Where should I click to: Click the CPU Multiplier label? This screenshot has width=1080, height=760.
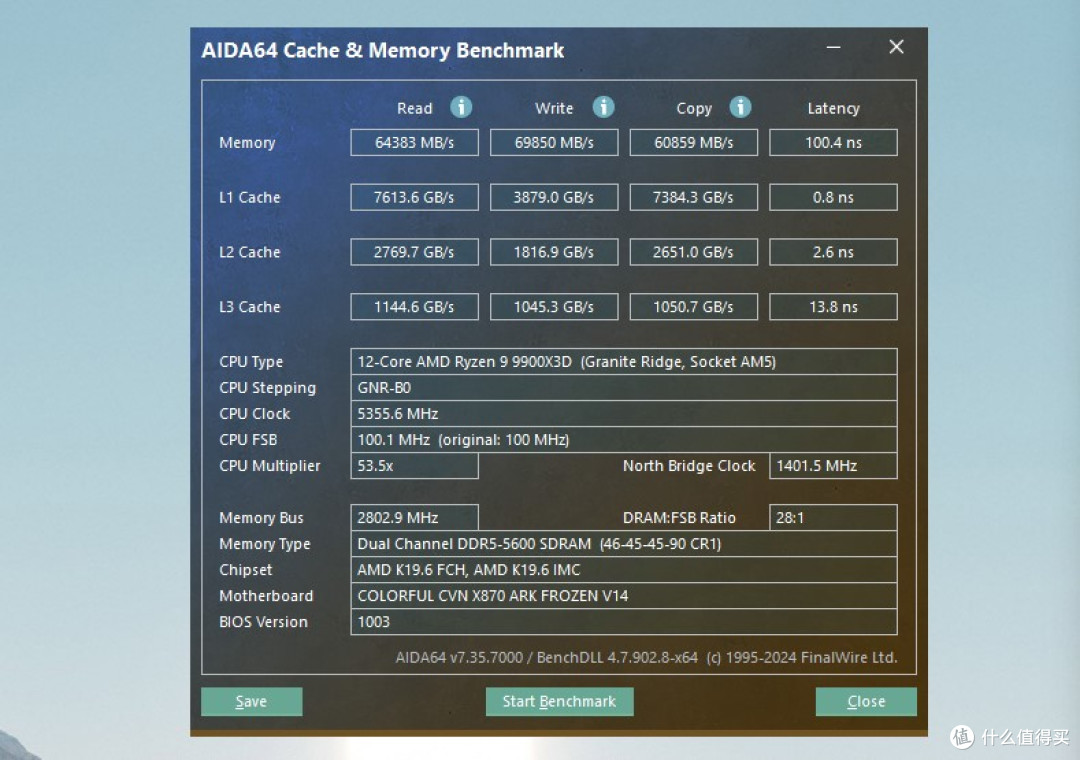coord(269,466)
